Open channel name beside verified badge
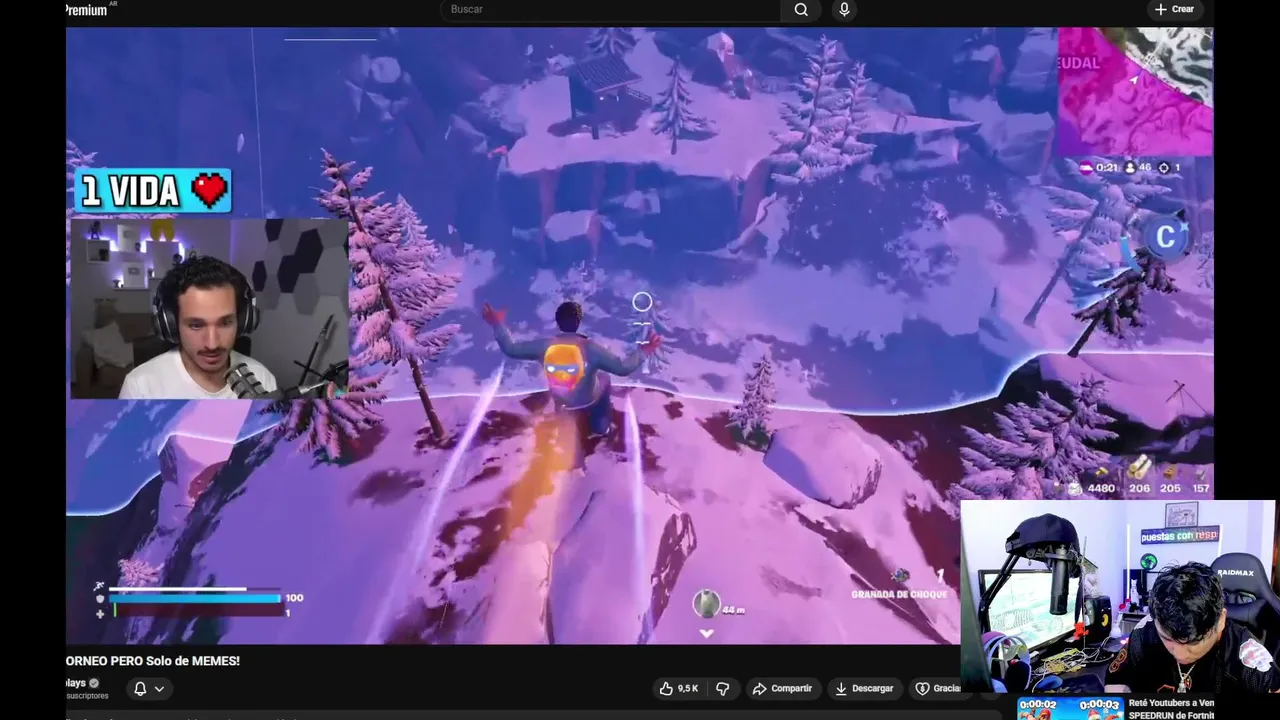1280x720 pixels. pos(75,683)
